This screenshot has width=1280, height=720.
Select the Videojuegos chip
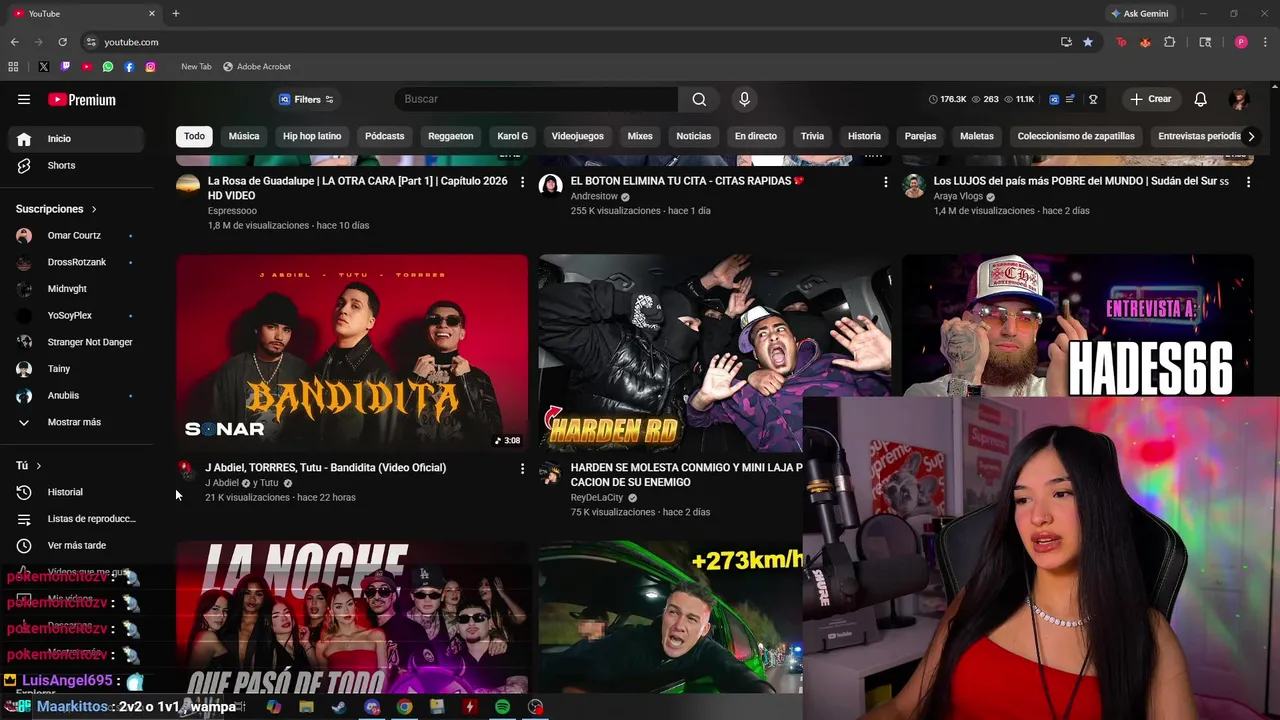point(578,136)
